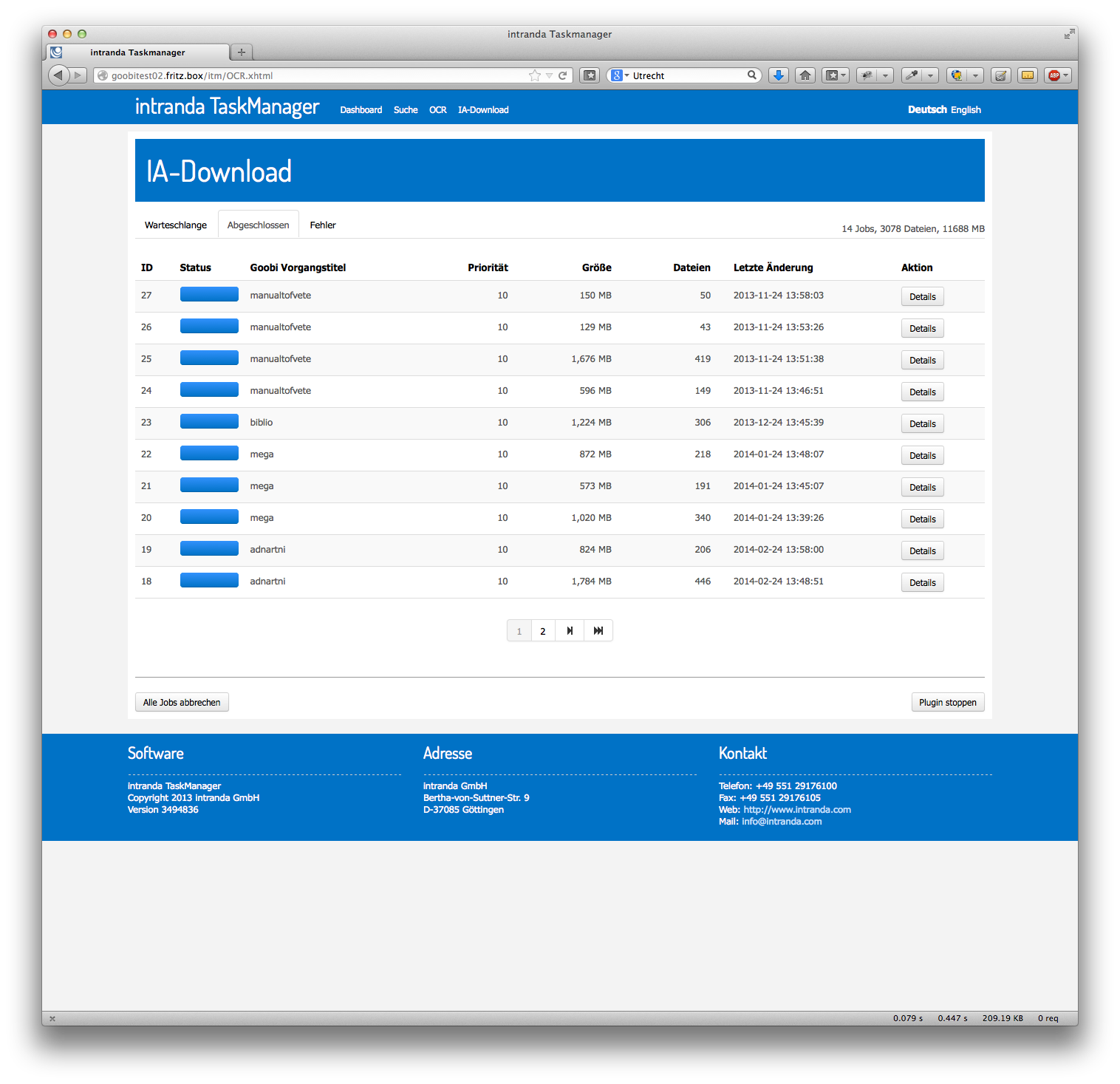Go to pagination page 2

click(x=543, y=631)
